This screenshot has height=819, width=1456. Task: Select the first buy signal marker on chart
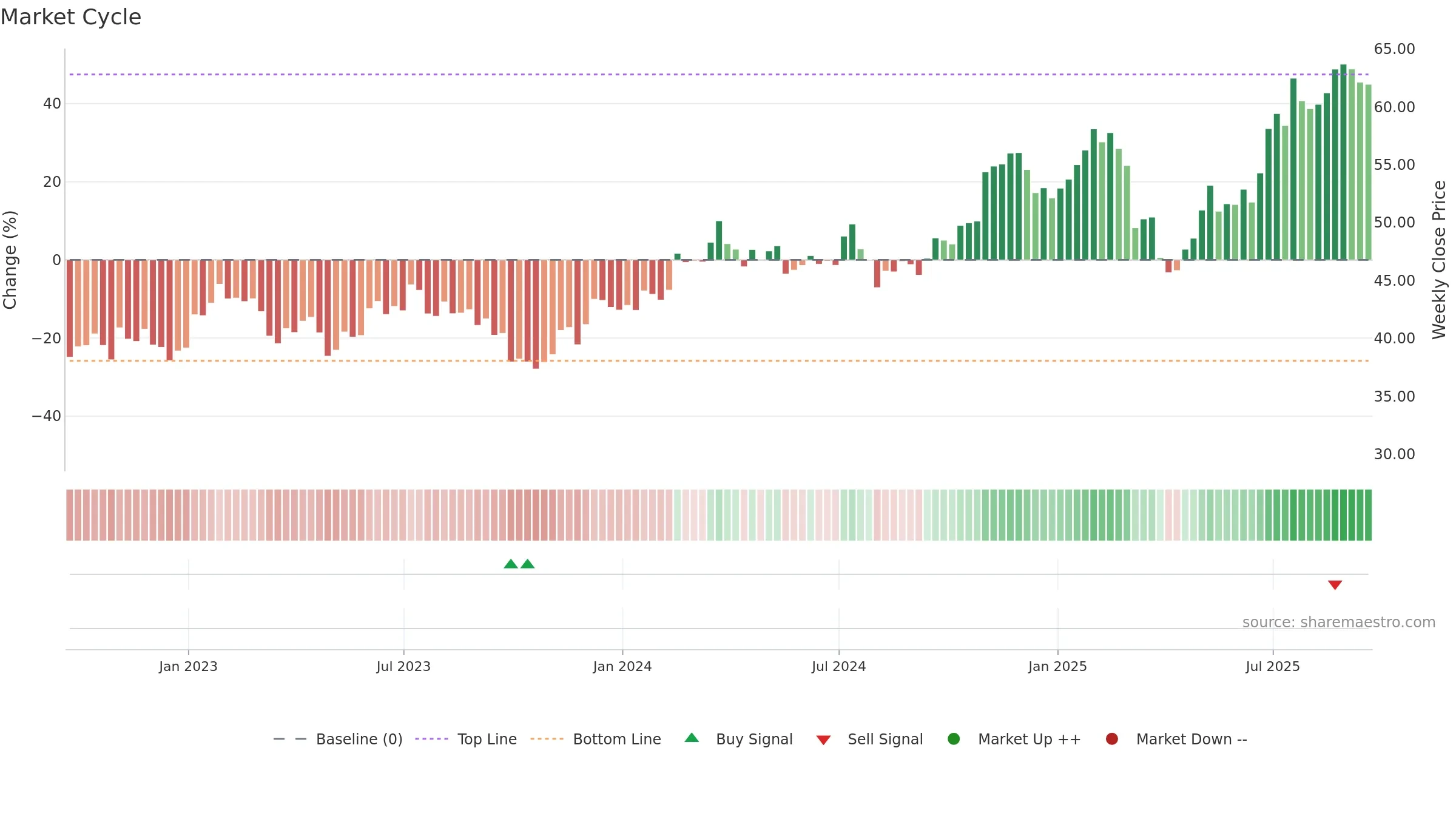coord(511,564)
